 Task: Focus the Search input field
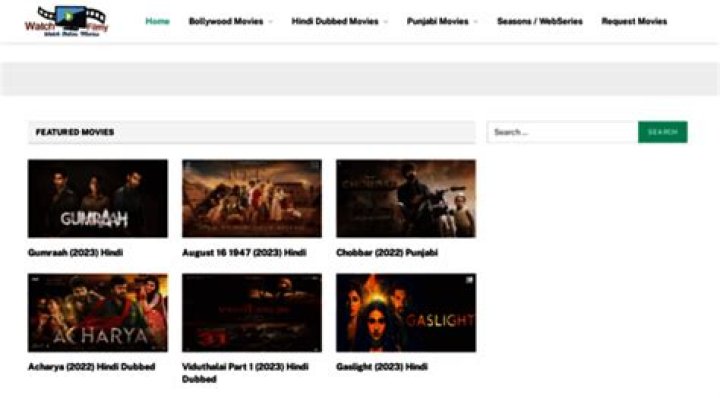tap(562, 132)
